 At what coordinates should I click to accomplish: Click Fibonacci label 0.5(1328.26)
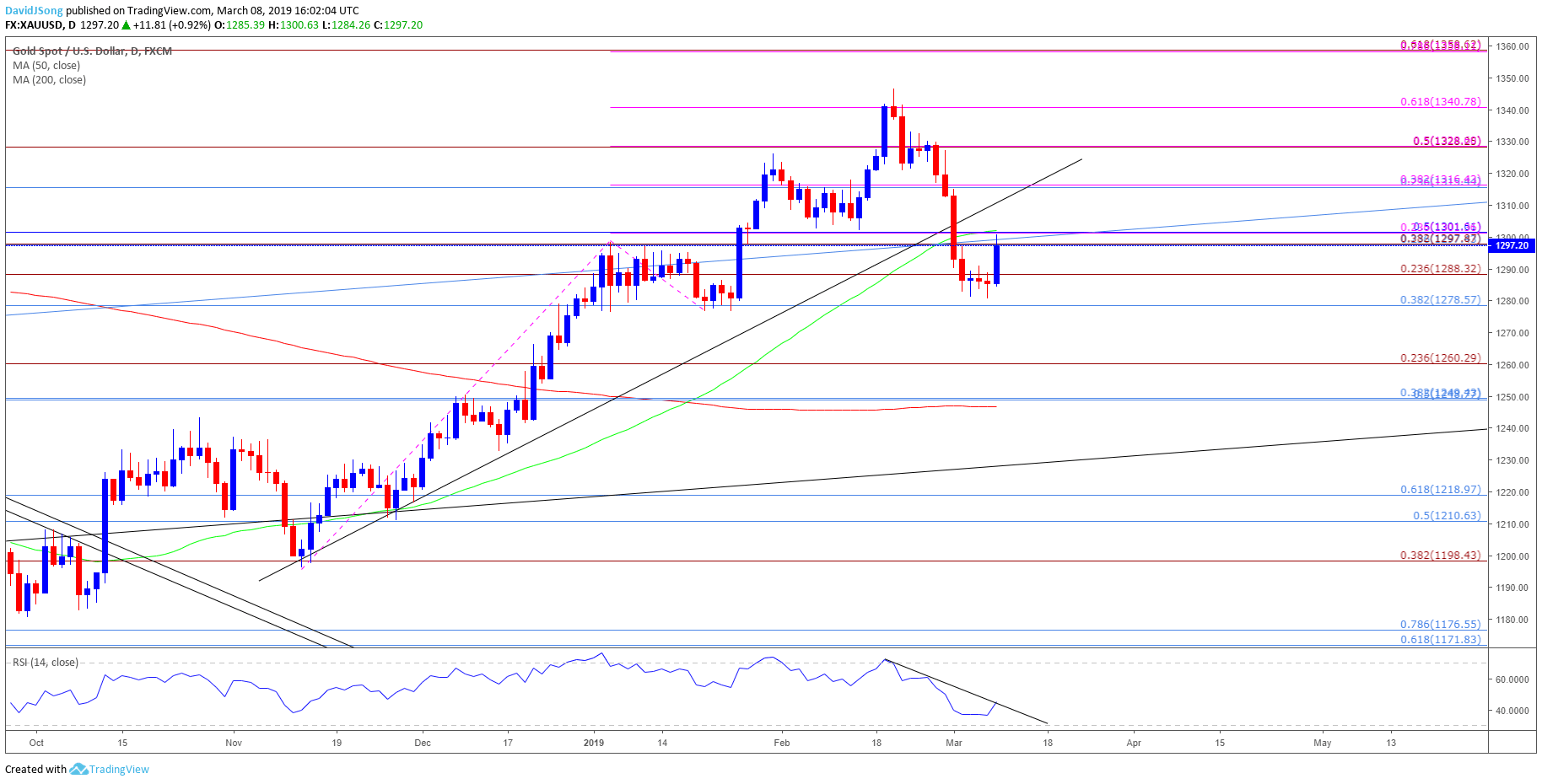pyautogui.click(x=1447, y=141)
